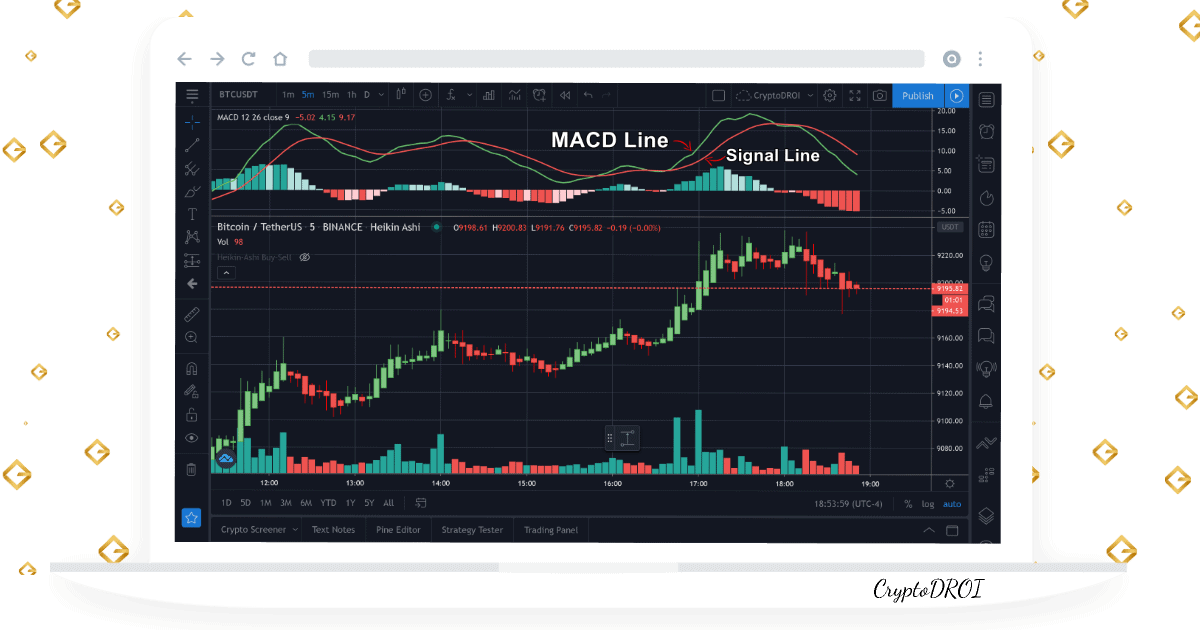Viewport: 1200px width, 630px height.
Task: Click the alarm clock alert icon in top toolbar
Action: 540,95
